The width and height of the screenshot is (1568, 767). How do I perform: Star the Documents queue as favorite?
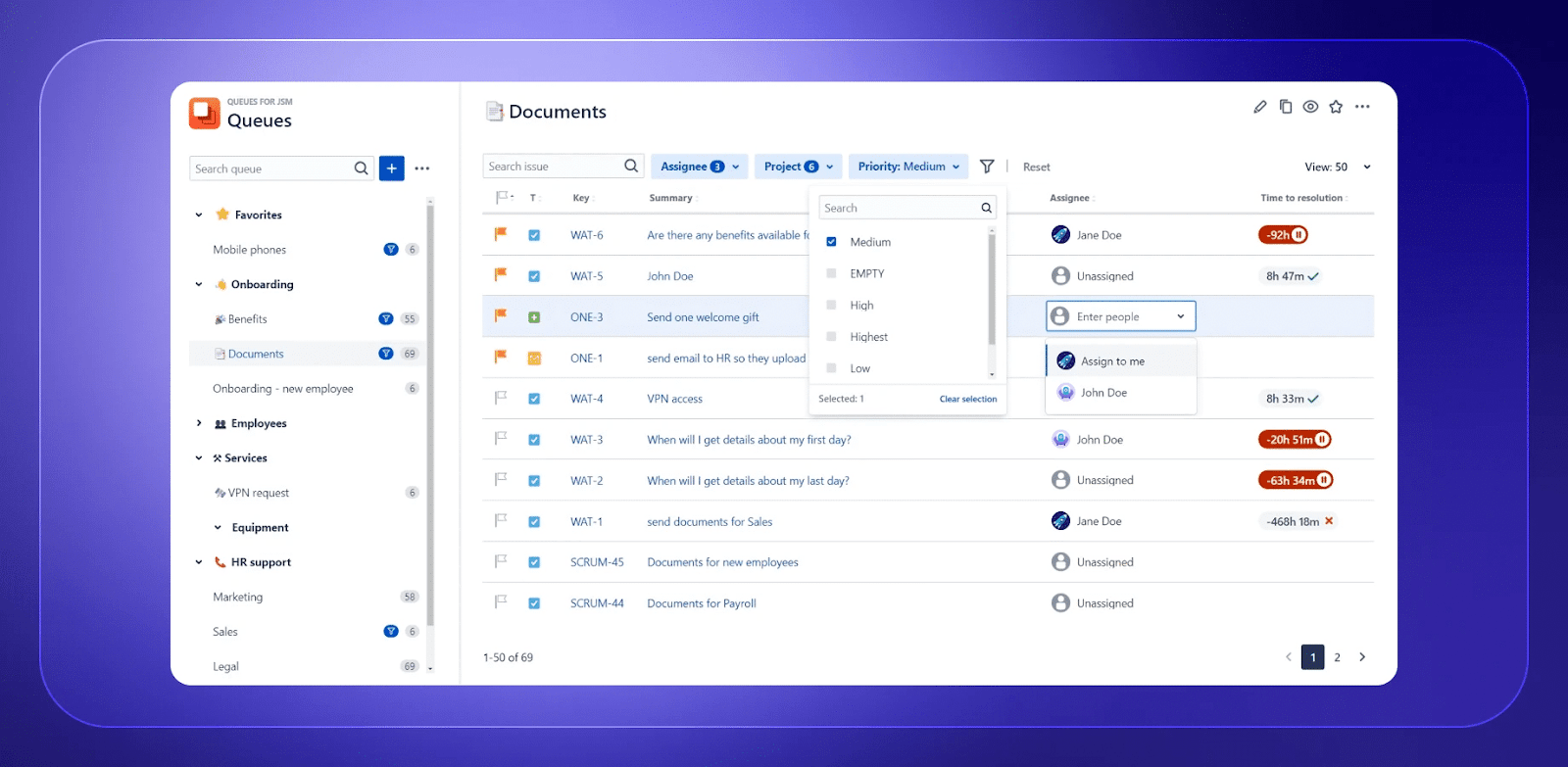pyautogui.click(x=1336, y=107)
